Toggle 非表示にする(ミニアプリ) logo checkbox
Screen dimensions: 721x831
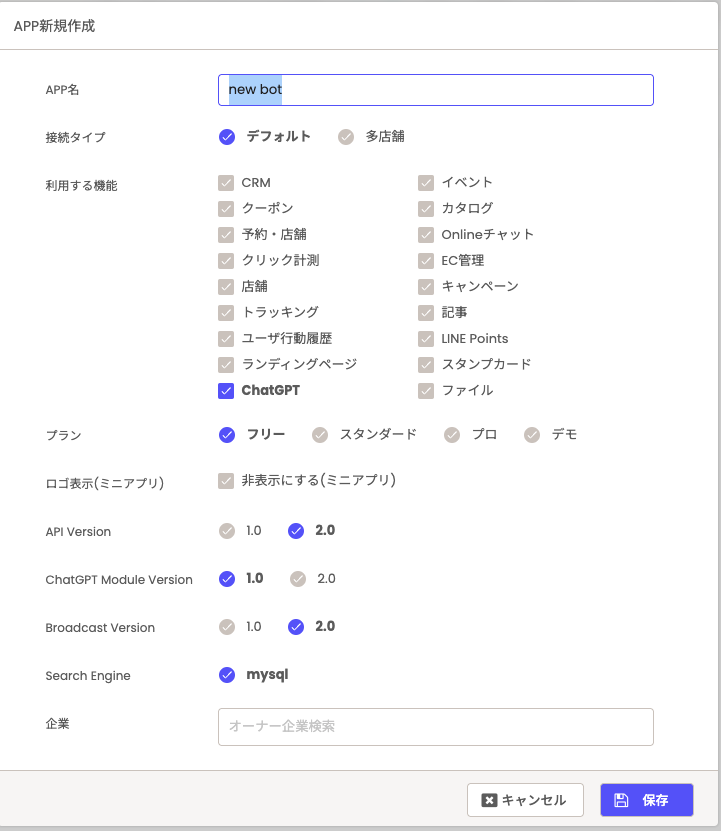coord(226,481)
